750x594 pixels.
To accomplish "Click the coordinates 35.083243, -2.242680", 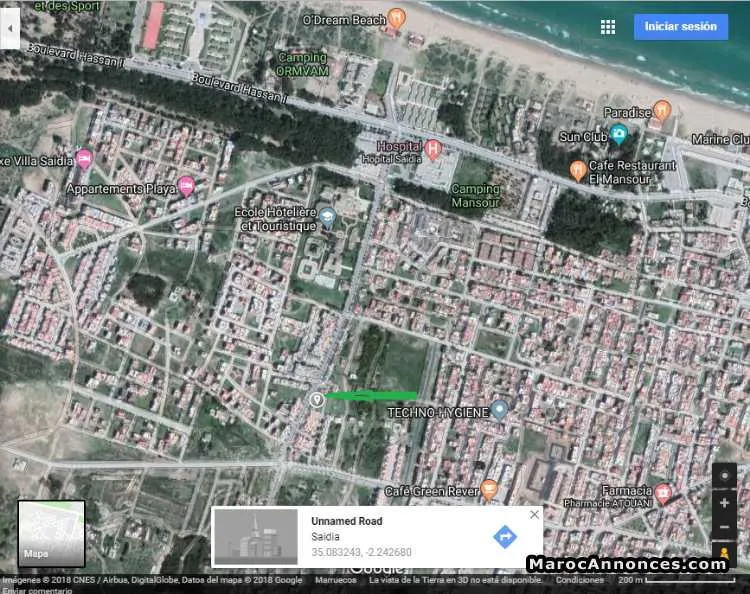I will coord(361,552).
